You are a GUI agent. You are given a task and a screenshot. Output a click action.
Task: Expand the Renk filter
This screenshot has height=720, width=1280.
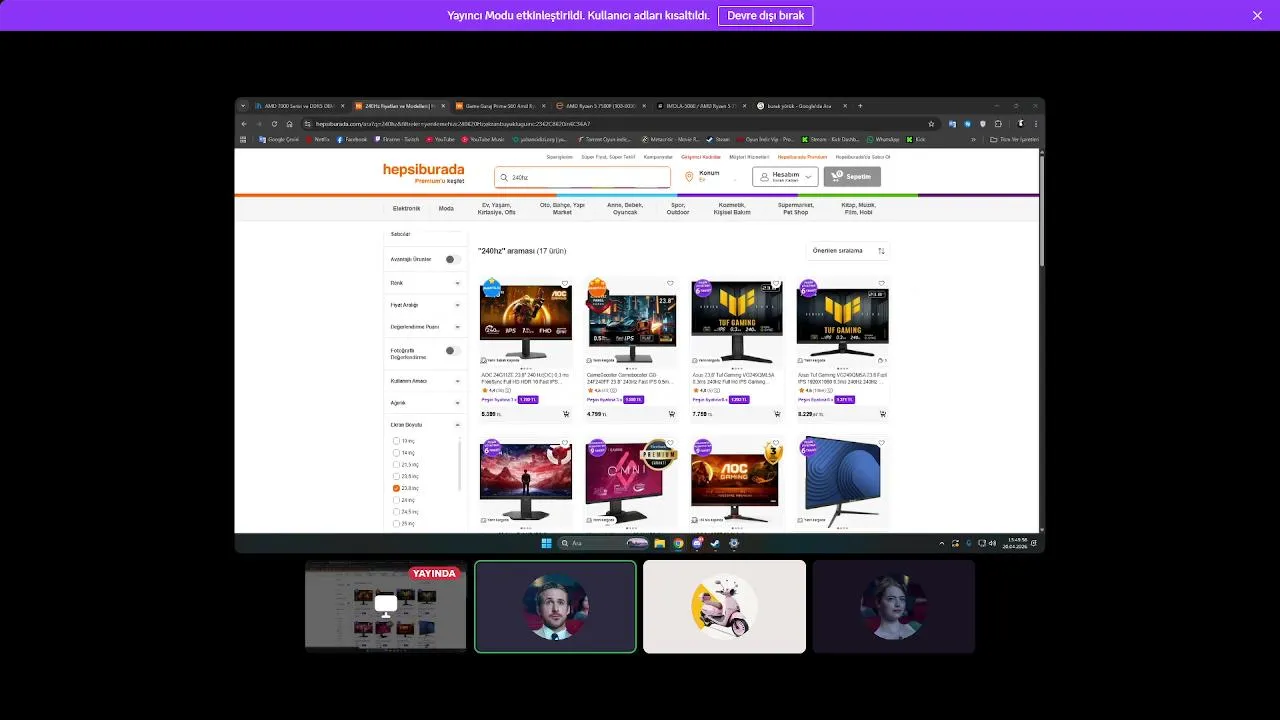[458, 283]
